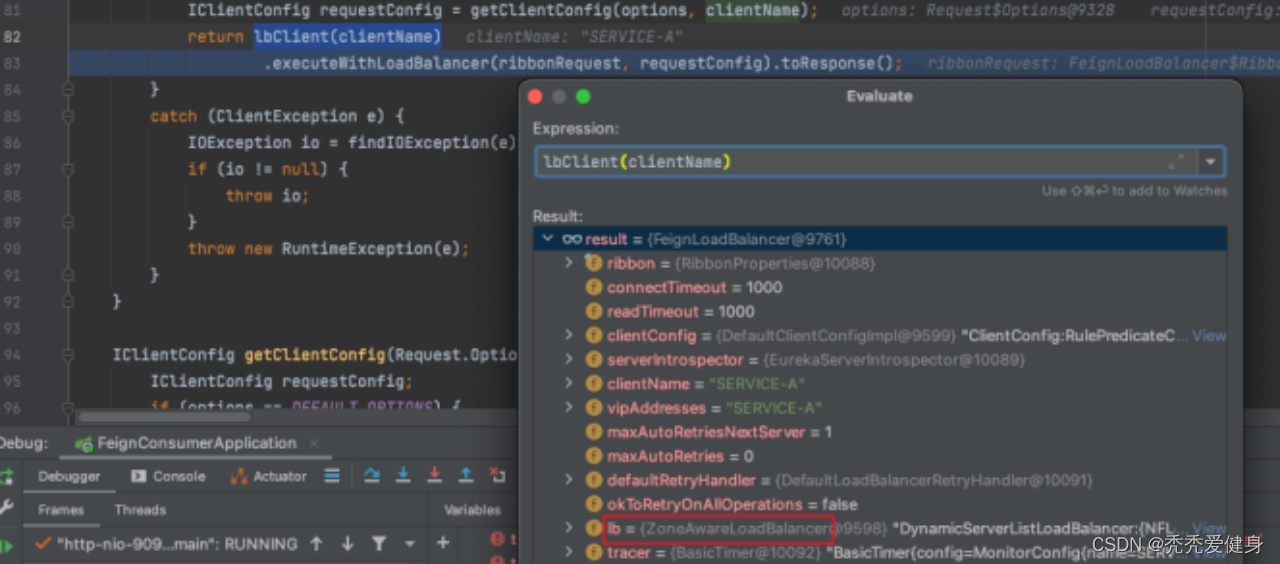Click the infinity watch icon on result row
1280x564 pixels.
[572, 239]
